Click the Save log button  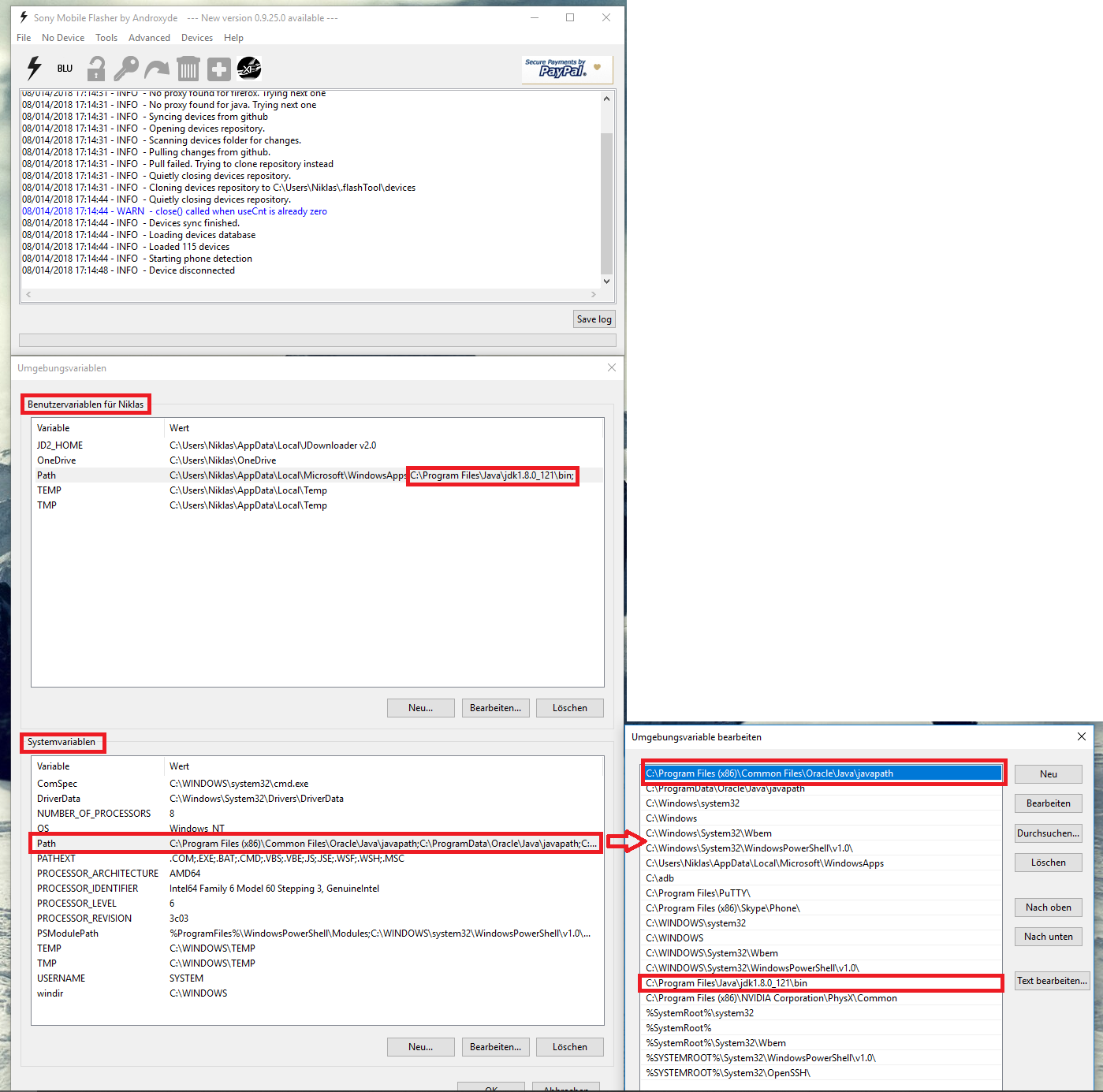594,319
